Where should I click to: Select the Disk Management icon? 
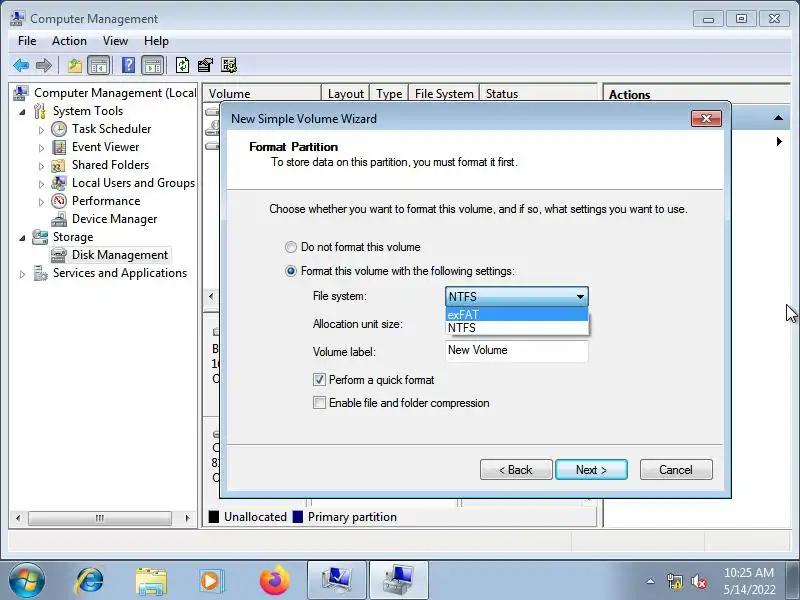[59, 255]
